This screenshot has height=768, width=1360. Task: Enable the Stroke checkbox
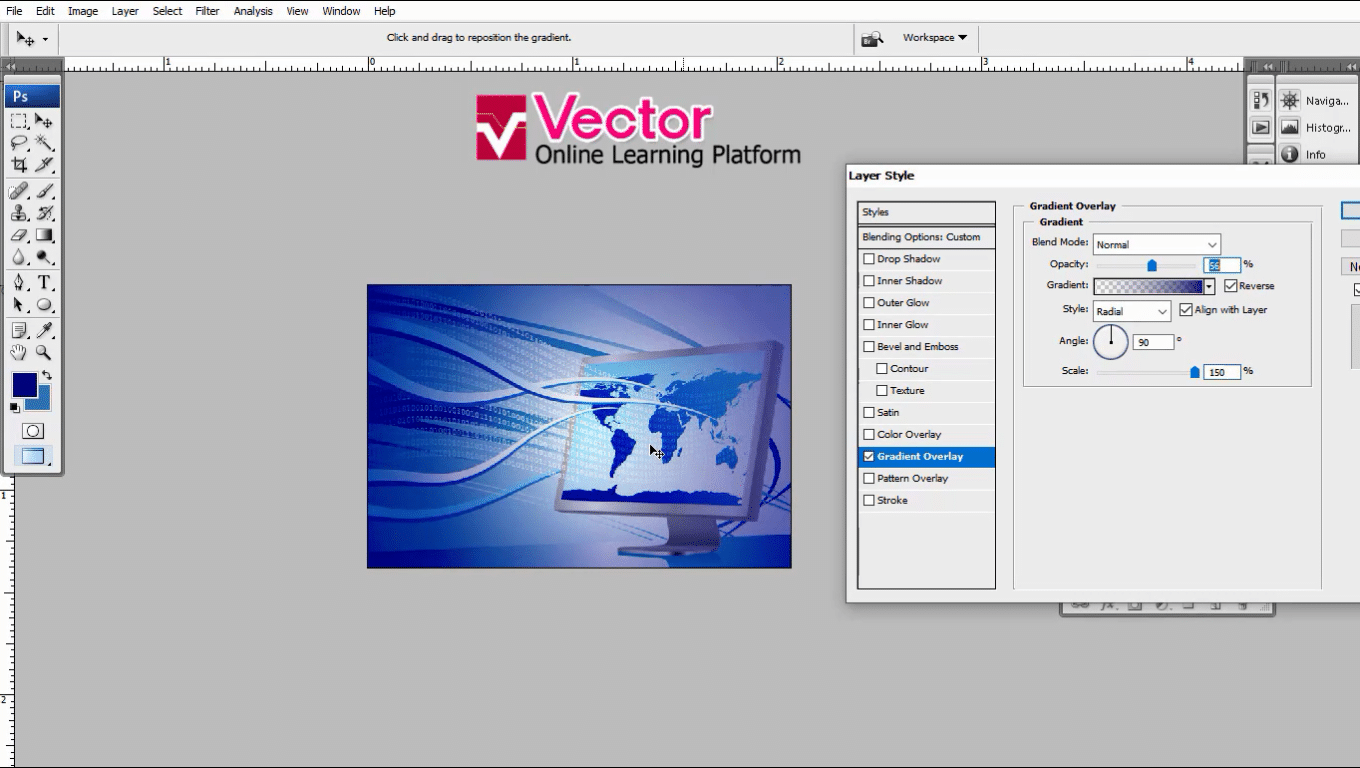tap(869, 500)
